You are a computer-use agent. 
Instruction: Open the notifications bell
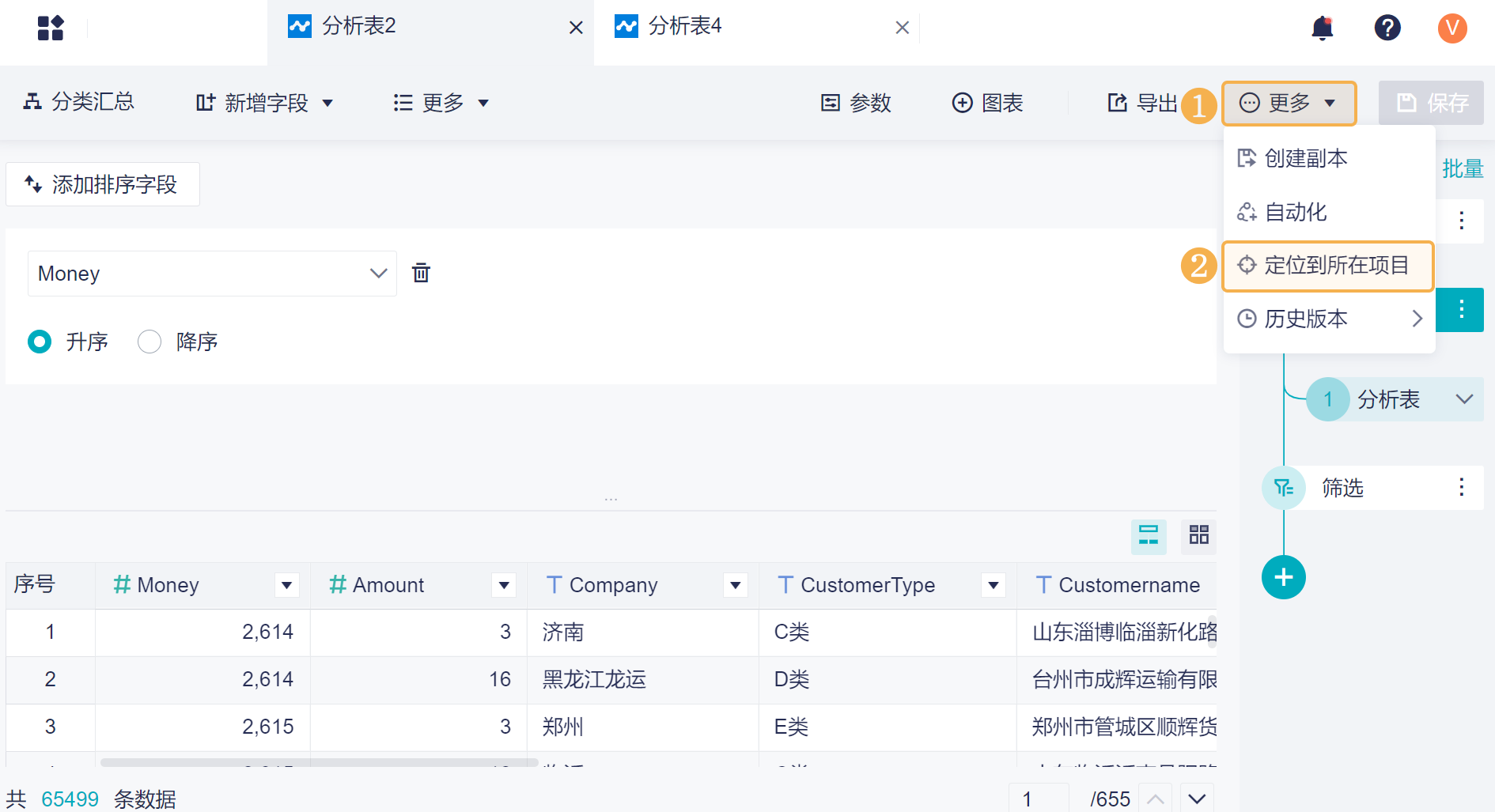coord(1323,28)
